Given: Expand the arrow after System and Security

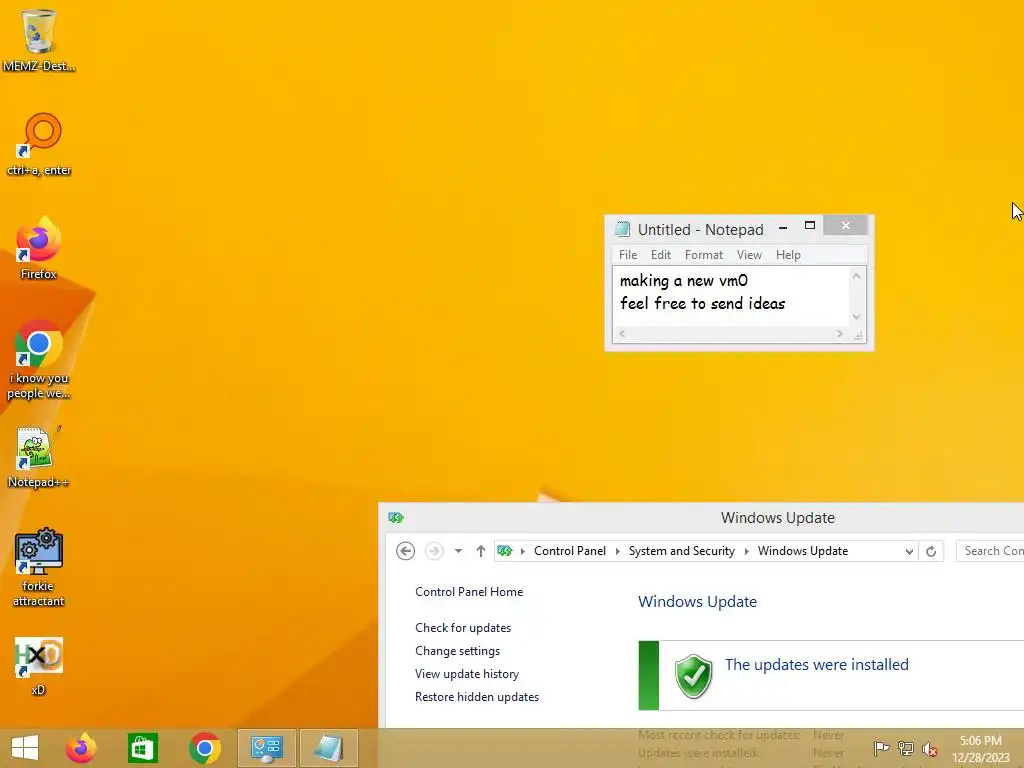Looking at the screenshot, I should click(x=746, y=551).
